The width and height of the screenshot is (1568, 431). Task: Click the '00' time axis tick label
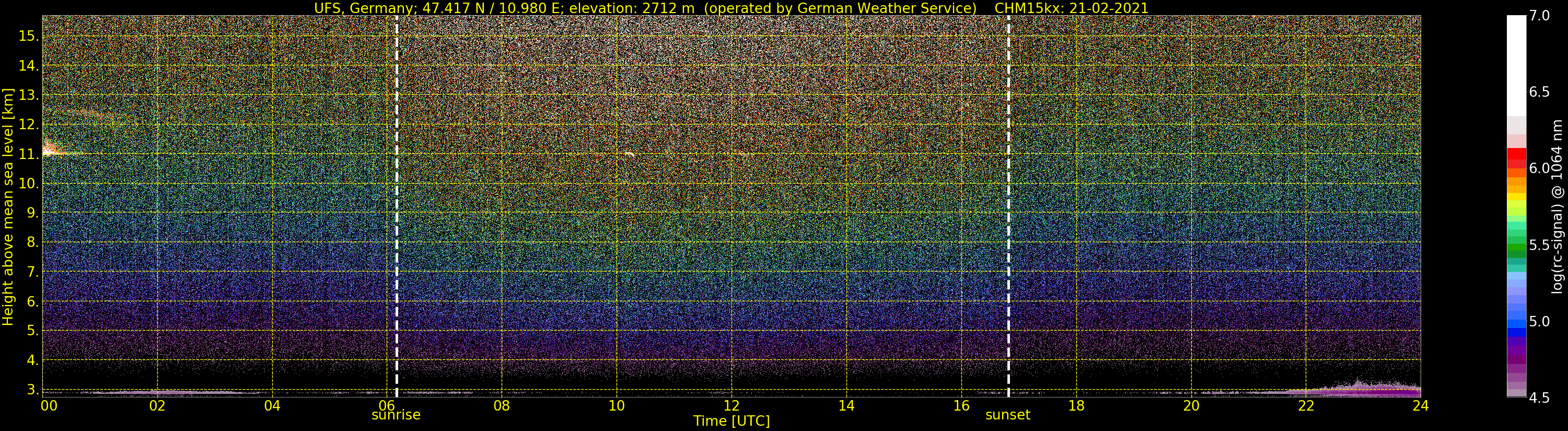(49, 406)
